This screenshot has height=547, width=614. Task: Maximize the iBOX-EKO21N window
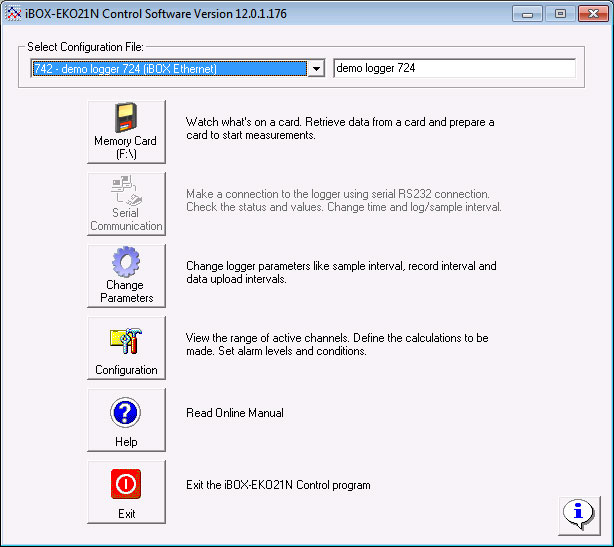(x=560, y=14)
